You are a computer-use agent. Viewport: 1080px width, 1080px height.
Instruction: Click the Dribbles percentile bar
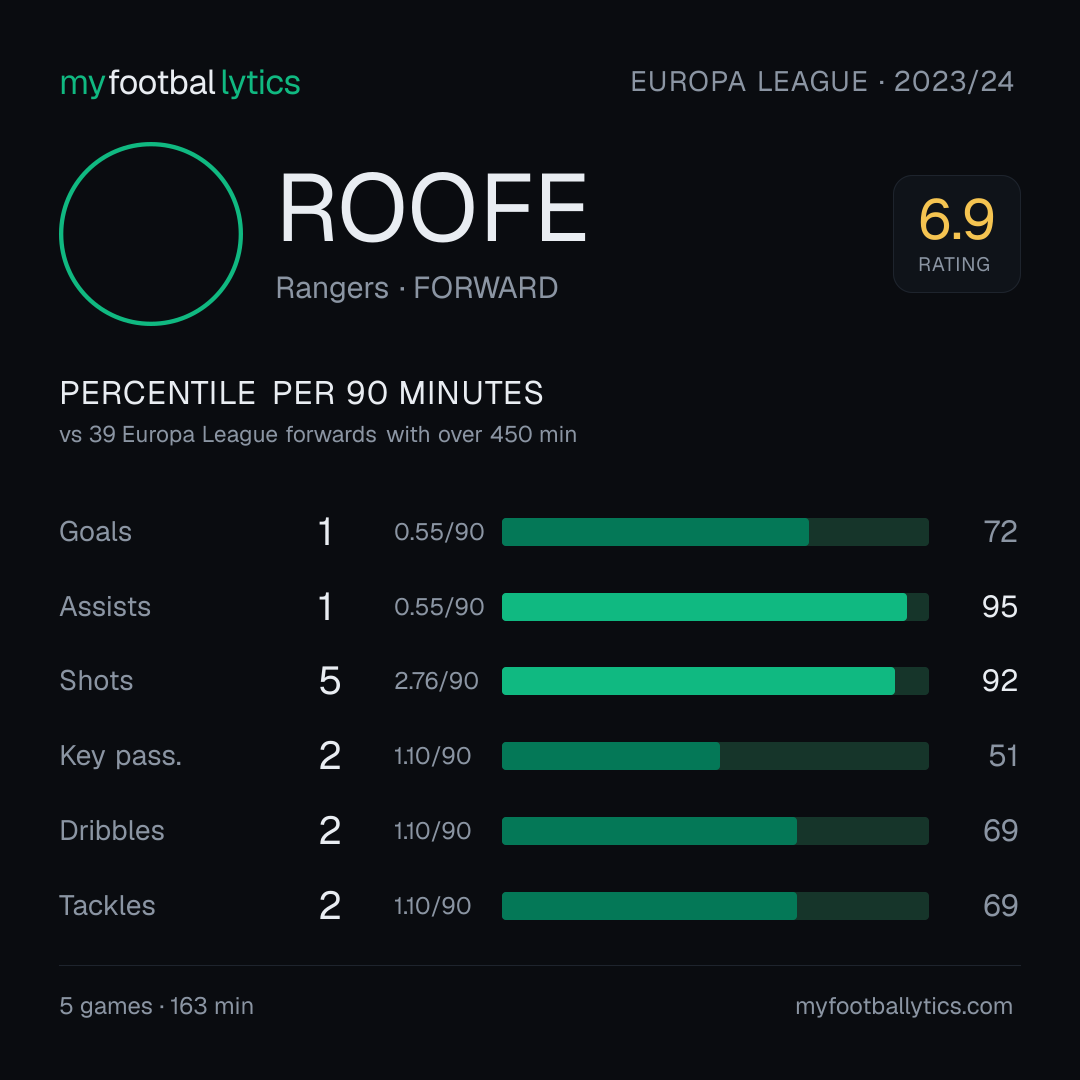coord(715,831)
